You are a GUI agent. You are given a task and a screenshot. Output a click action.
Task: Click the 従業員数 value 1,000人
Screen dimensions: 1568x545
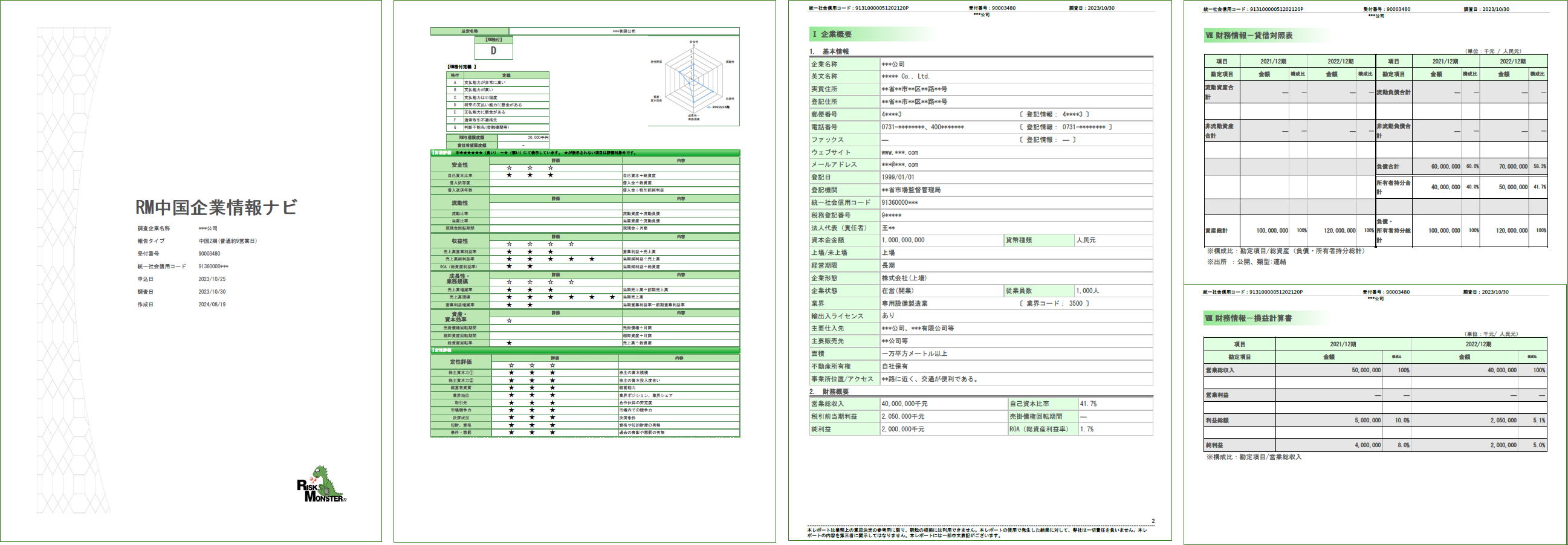(1087, 291)
